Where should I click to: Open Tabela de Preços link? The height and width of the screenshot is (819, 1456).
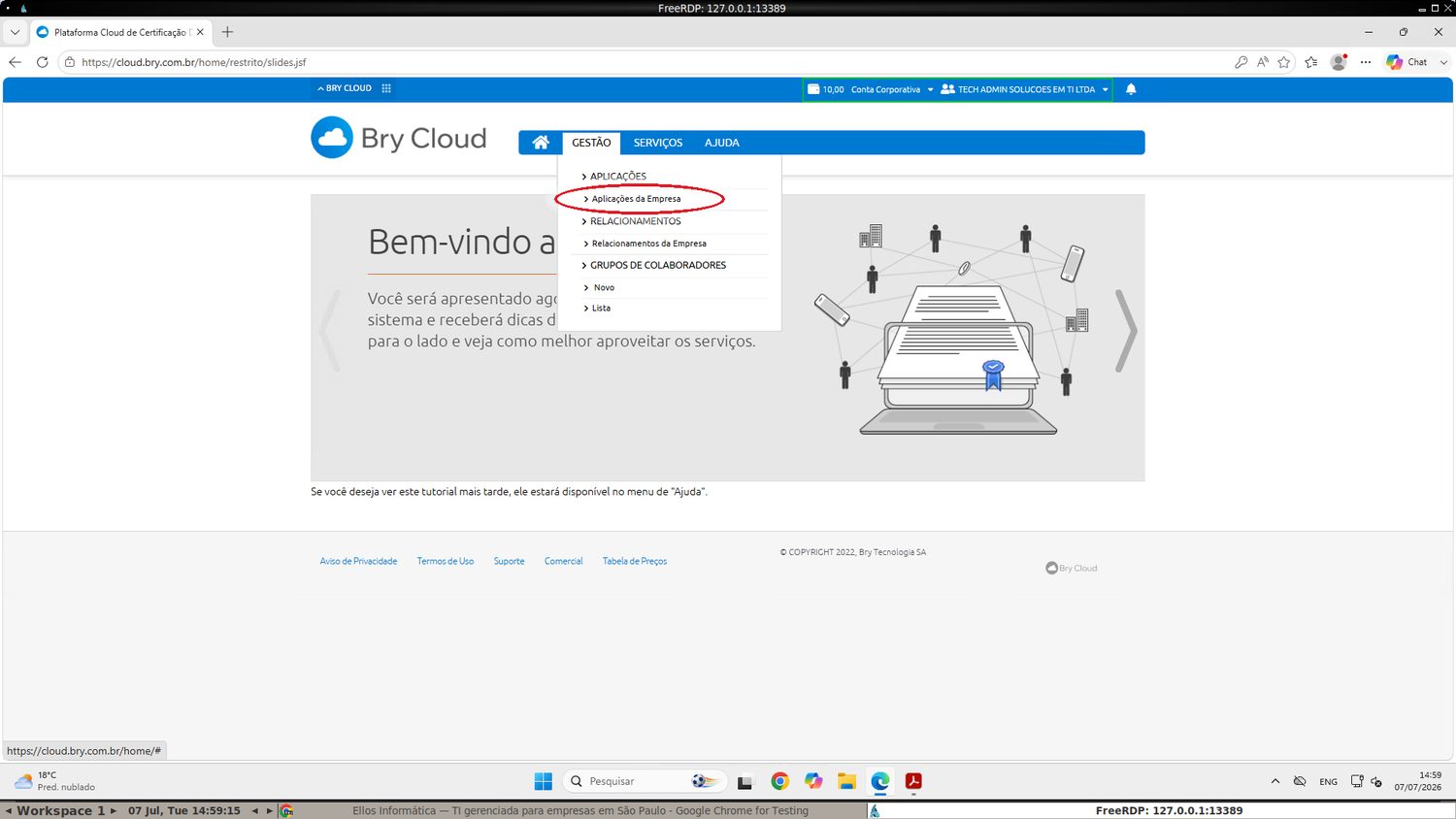pos(635,561)
